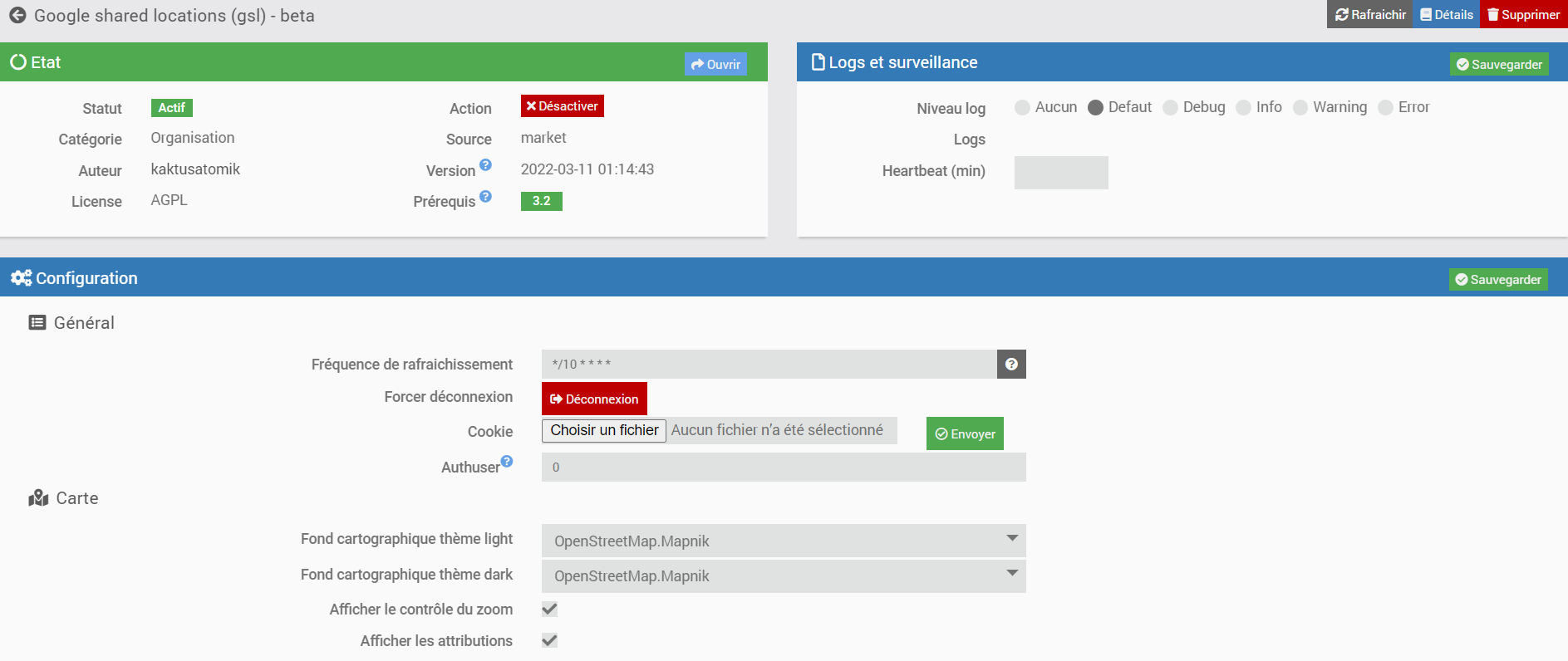Click the Niveau log label
This screenshot has height=661, width=1568.
tap(951, 109)
